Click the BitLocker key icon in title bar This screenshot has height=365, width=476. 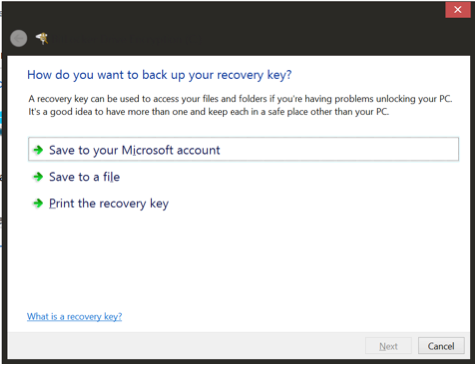(42, 38)
